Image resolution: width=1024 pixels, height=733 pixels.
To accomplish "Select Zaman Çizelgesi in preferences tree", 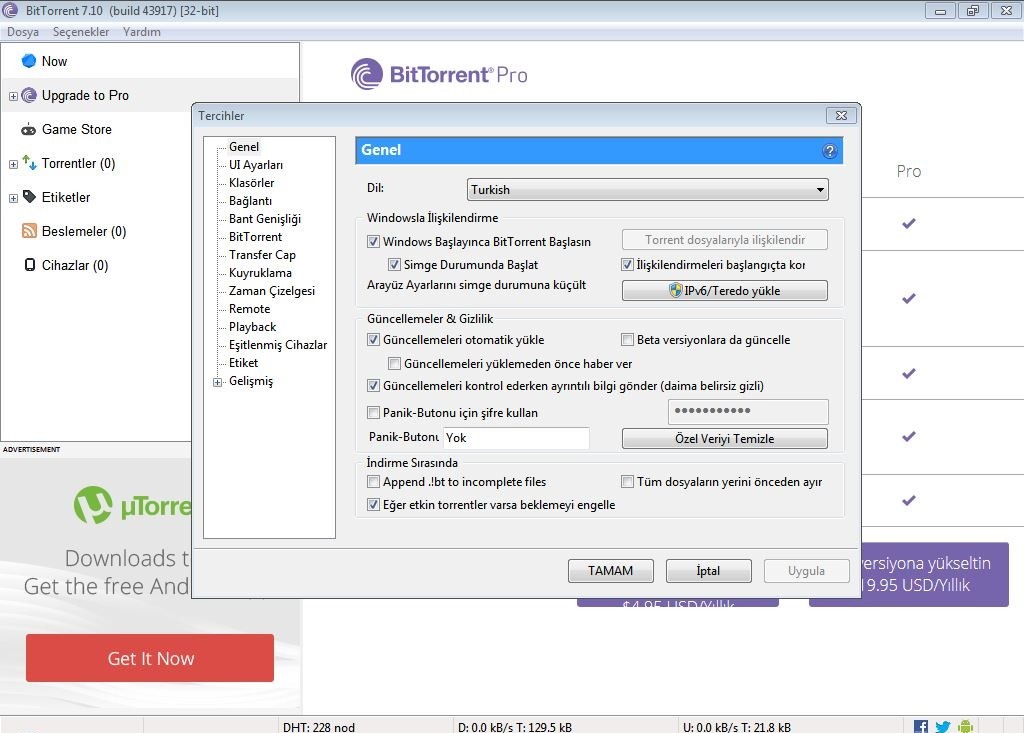I will 272,291.
